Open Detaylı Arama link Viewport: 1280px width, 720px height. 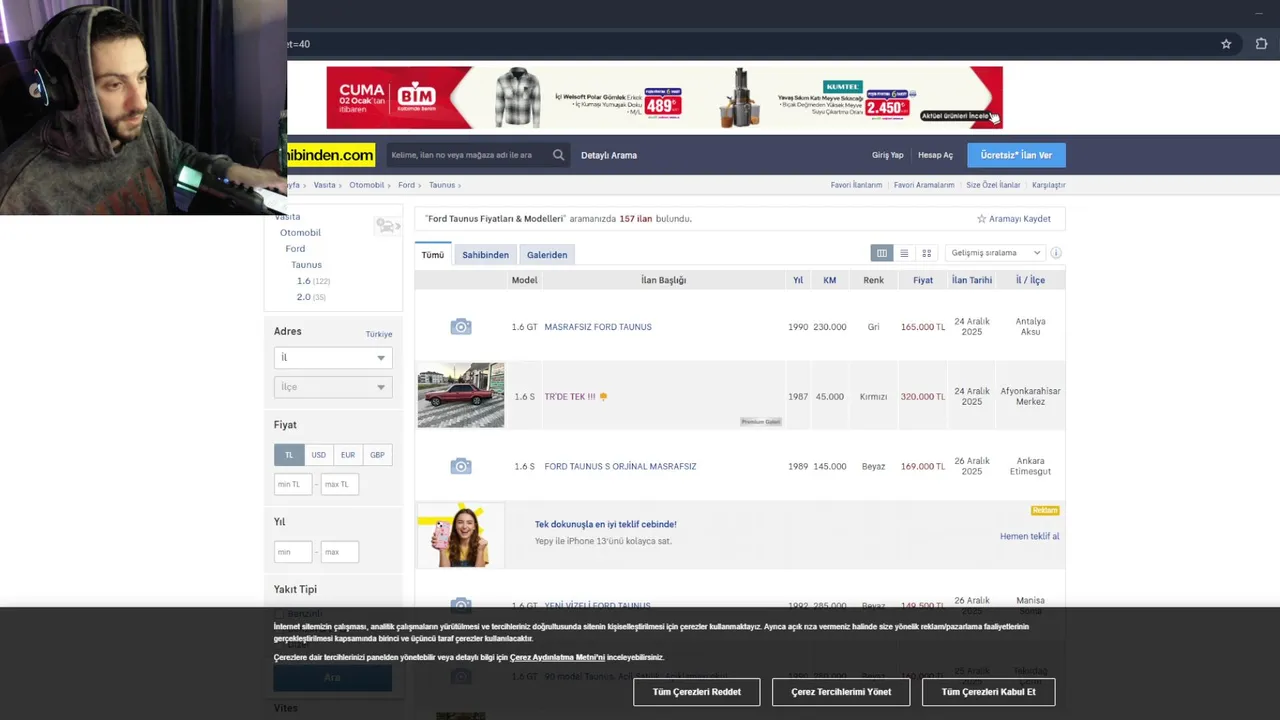pos(609,155)
